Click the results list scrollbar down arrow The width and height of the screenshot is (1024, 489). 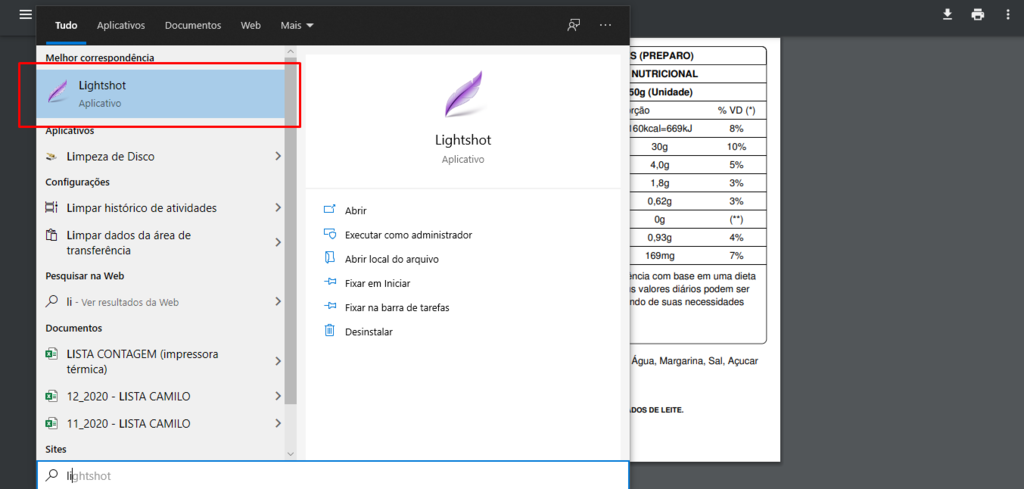point(291,452)
